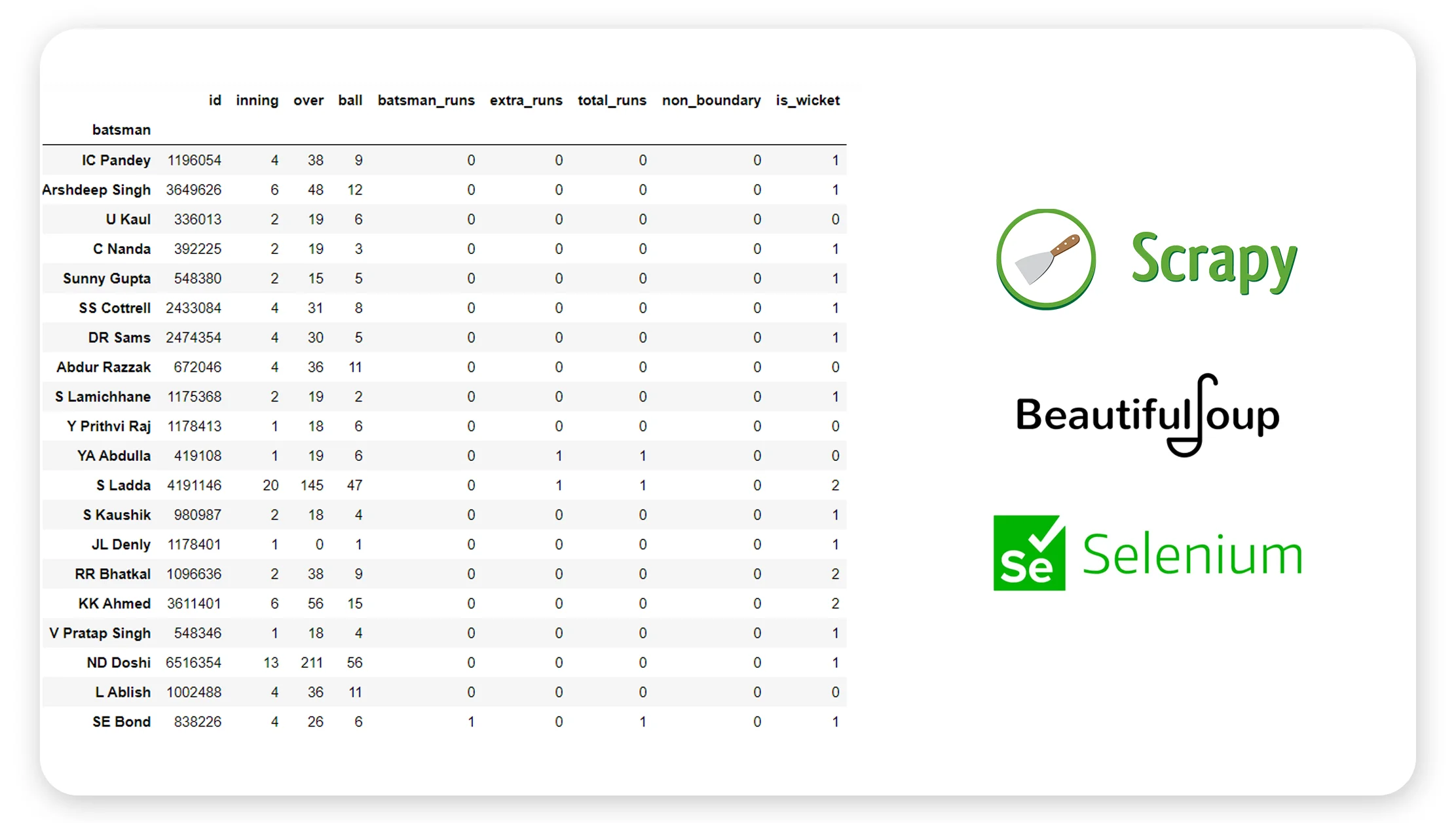
Task: Click the 'Abdur Razzak' row label
Action: pyautogui.click(x=103, y=367)
